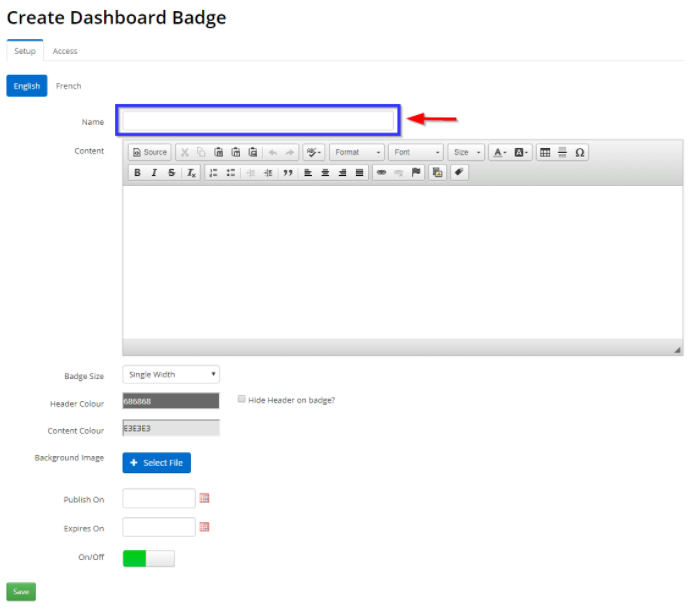The image size is (691, 610).
Task: Click the block quote icon
Action: (288, 173)
